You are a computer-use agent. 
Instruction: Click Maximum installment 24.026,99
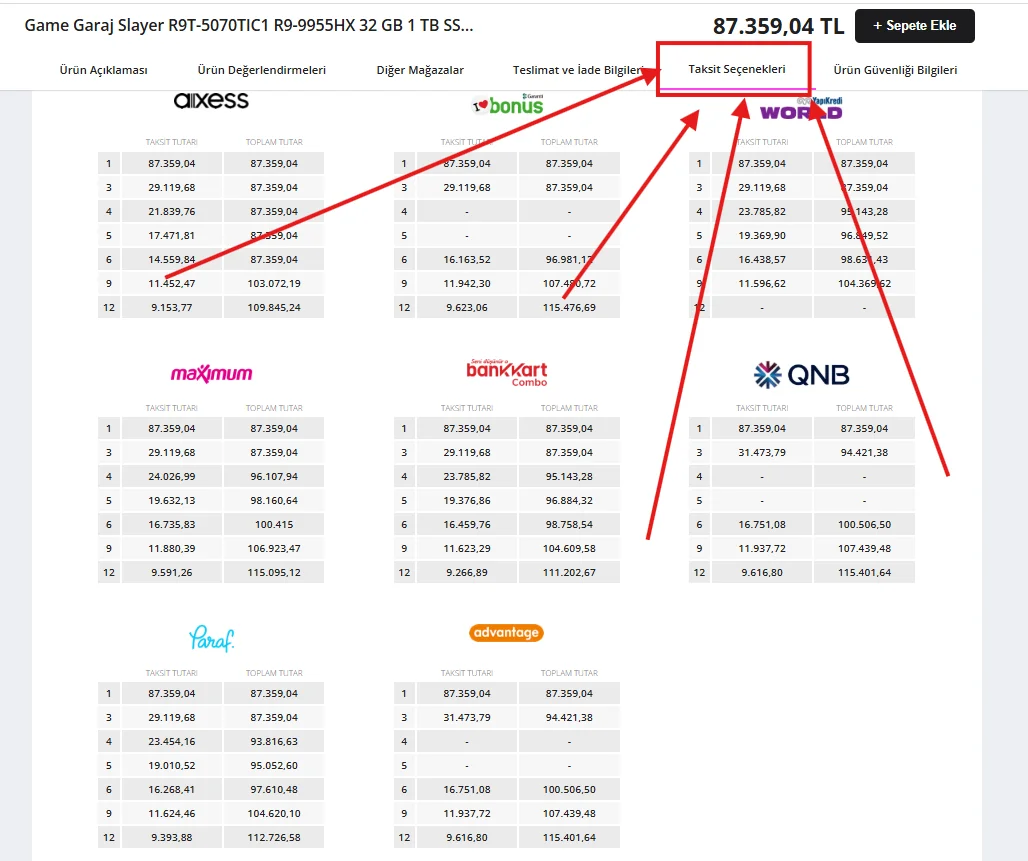point(172,477)
